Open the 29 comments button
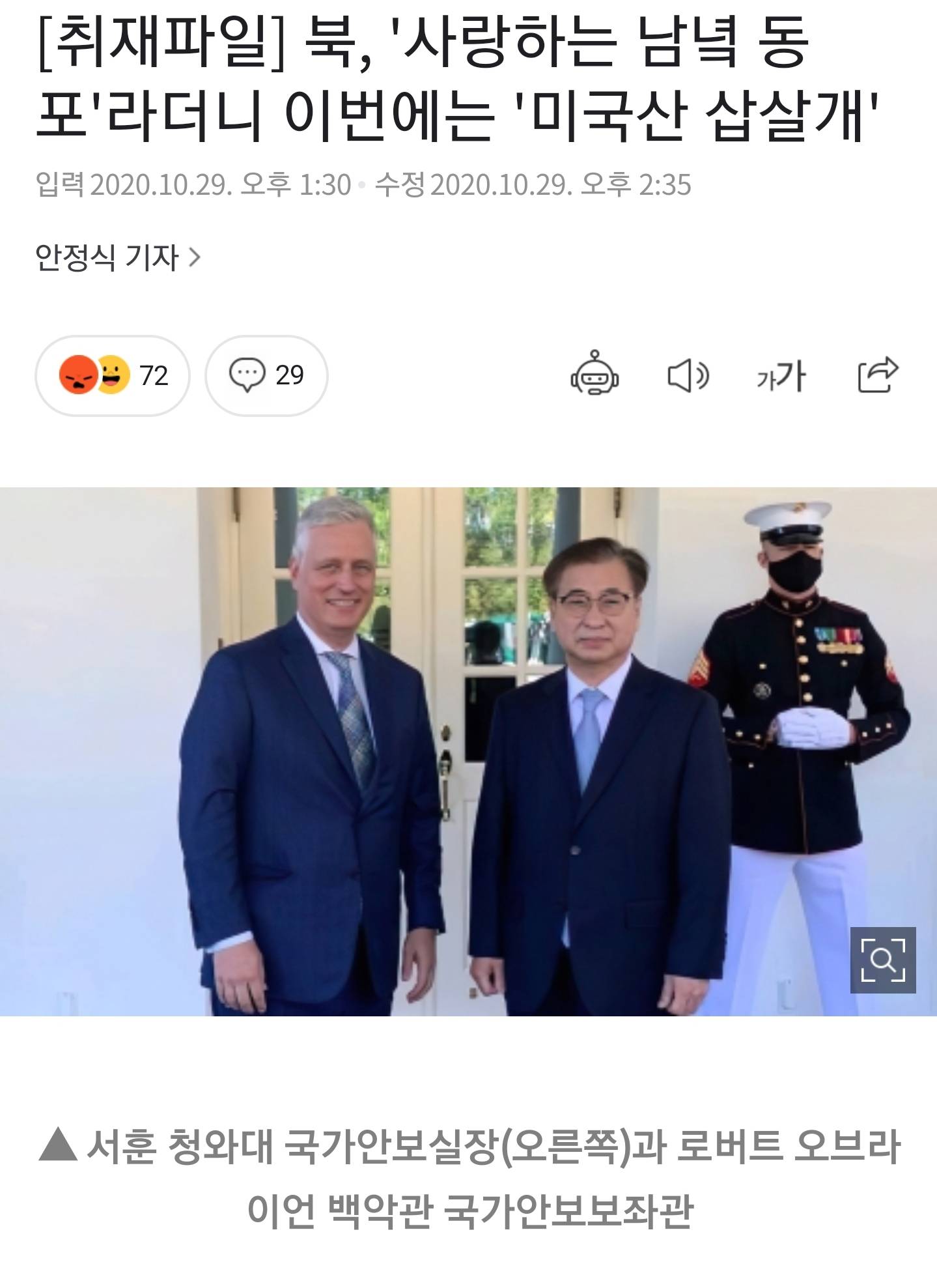Screen dimensions: 937x1288 (x=266, y=375)
